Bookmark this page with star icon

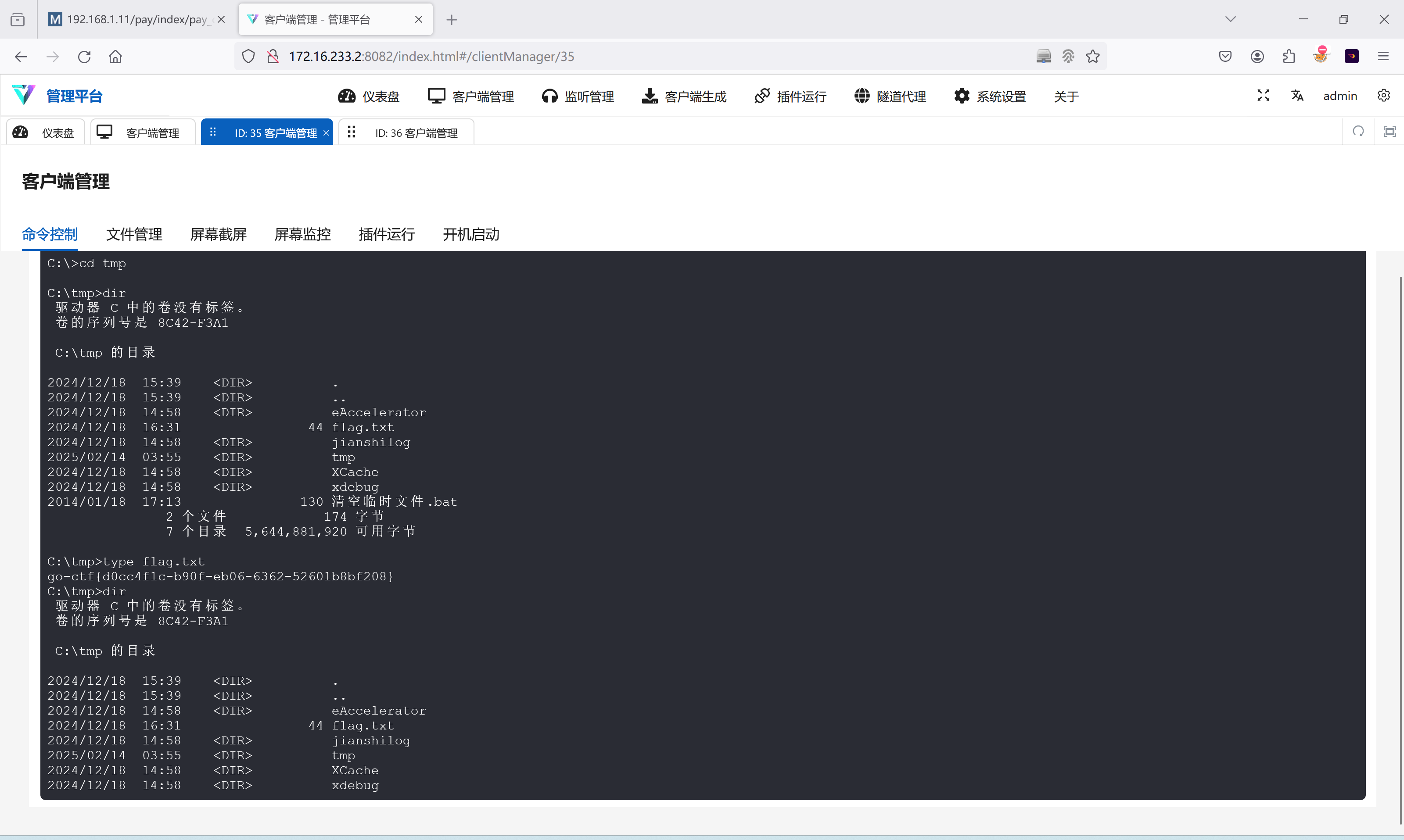[x=1092, y=57]
